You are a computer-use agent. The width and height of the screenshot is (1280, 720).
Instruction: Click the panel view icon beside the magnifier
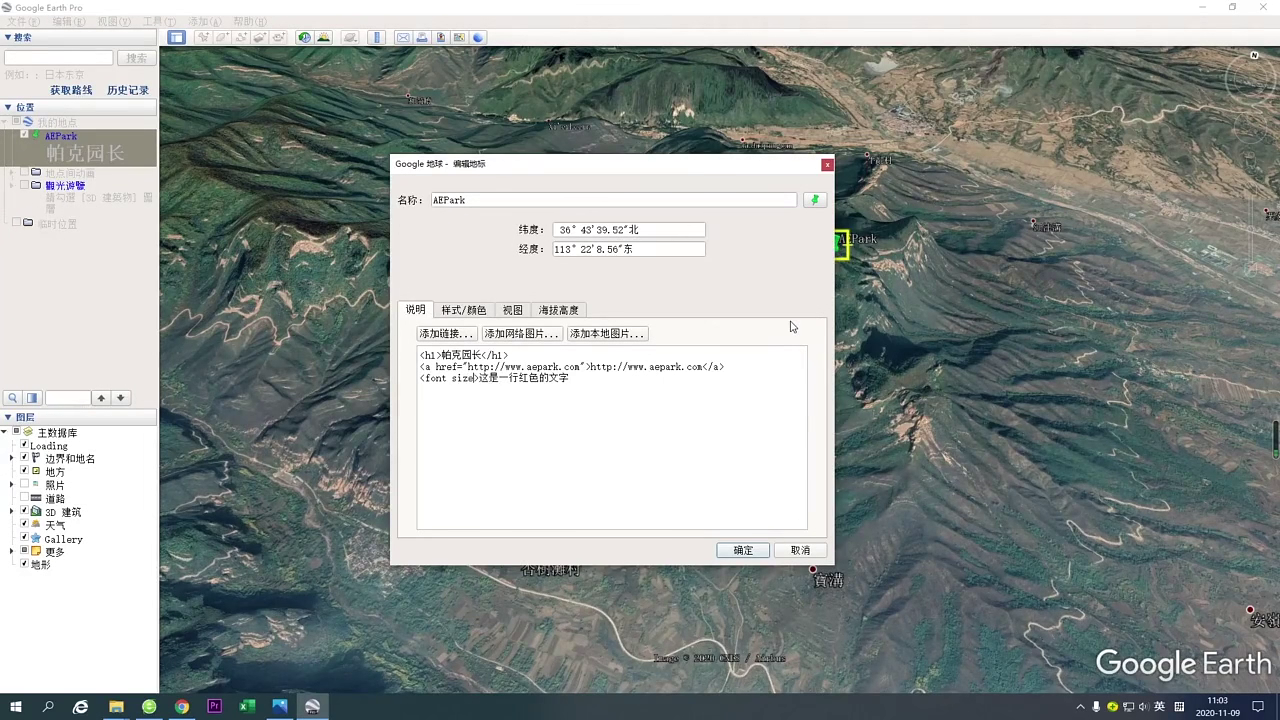pyautogui.click(x=32, y=398)
